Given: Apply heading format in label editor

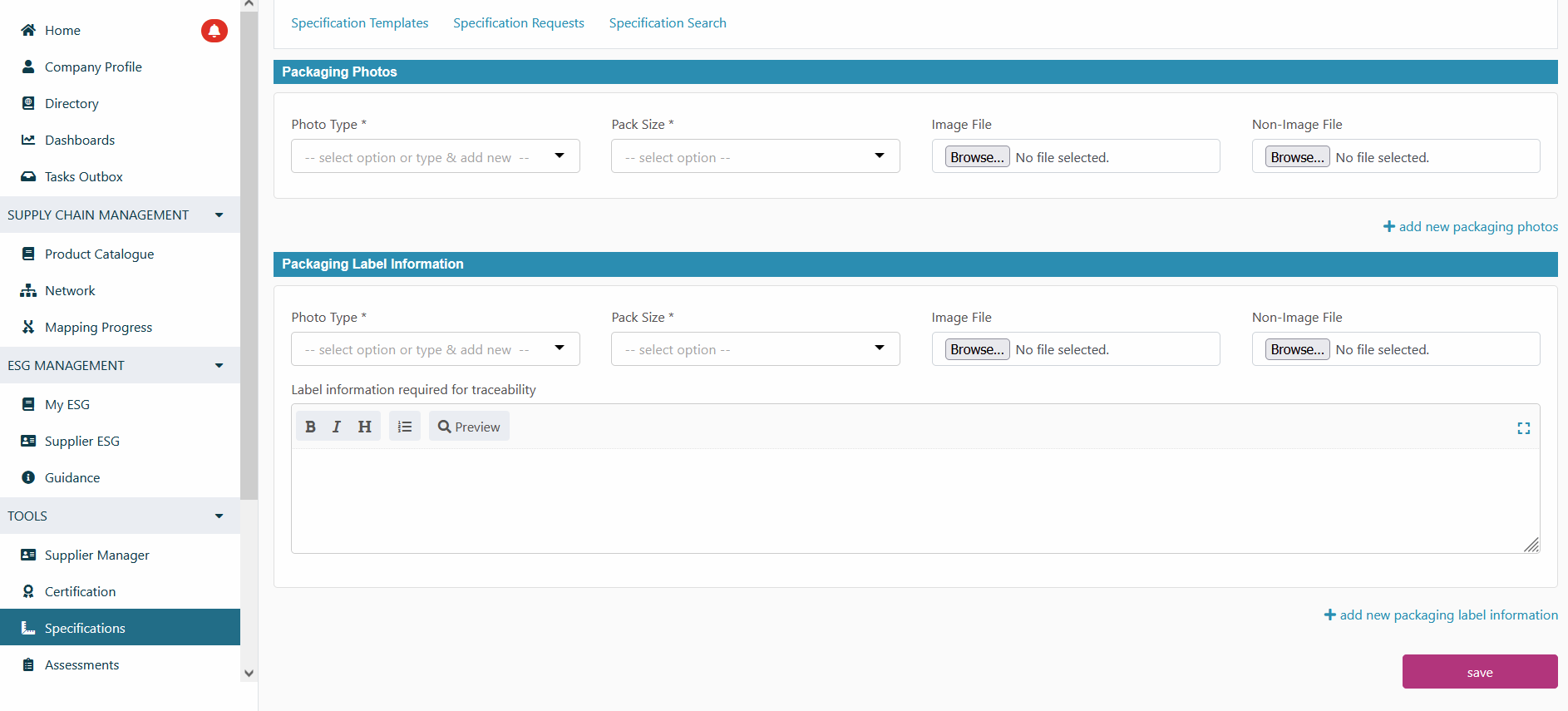Looking at the screenshot, I should click(364, 427).
